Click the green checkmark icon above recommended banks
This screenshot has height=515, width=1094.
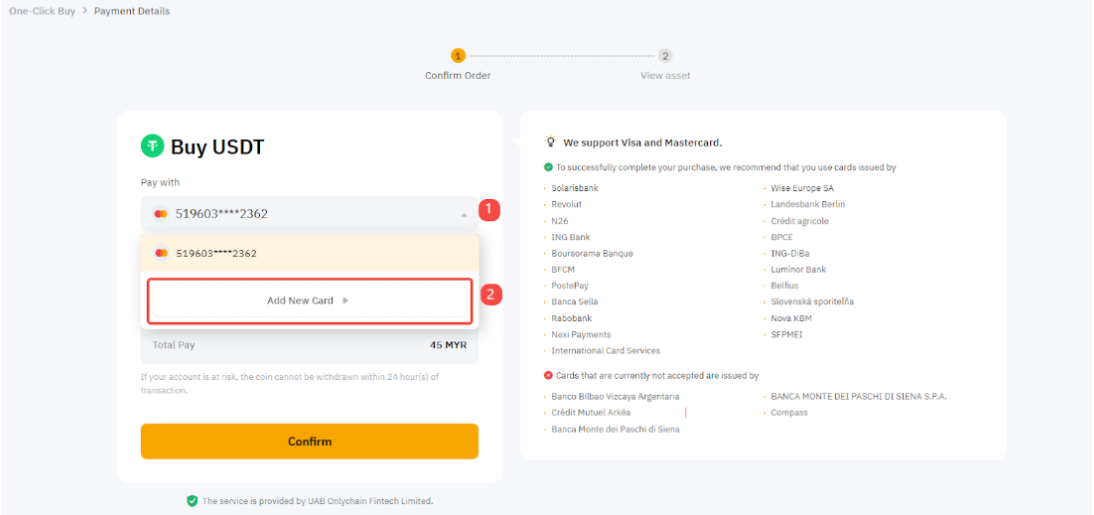[x=548, y=167]
